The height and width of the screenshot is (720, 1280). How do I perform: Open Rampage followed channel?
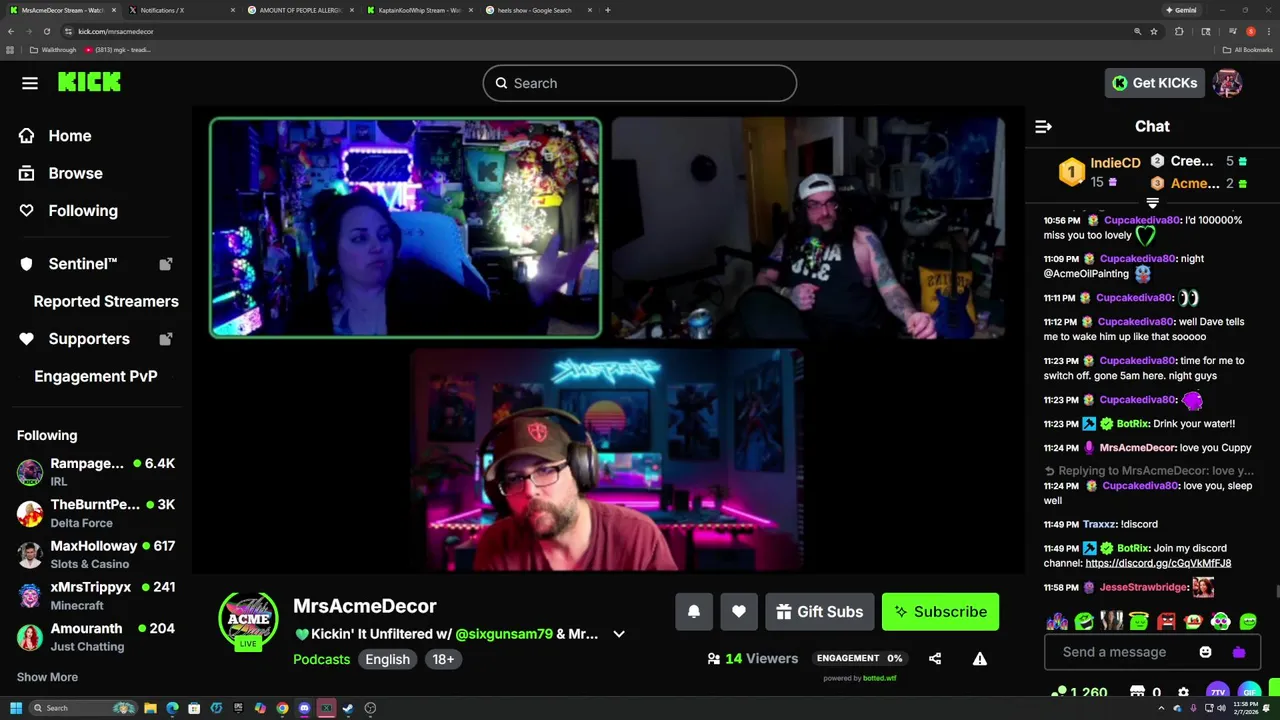point(96,472)
